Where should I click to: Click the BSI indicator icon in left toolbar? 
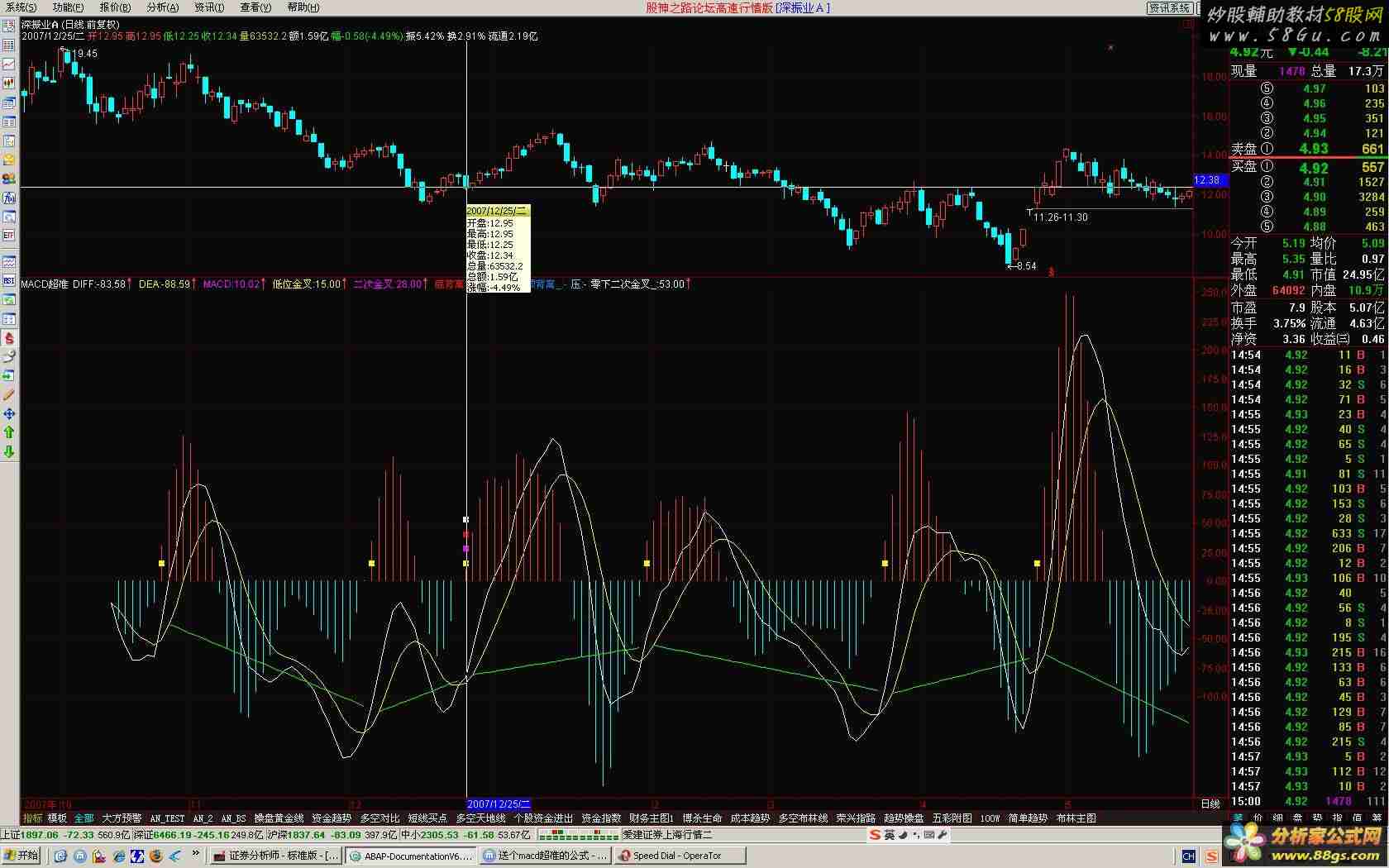pos(9,280)
